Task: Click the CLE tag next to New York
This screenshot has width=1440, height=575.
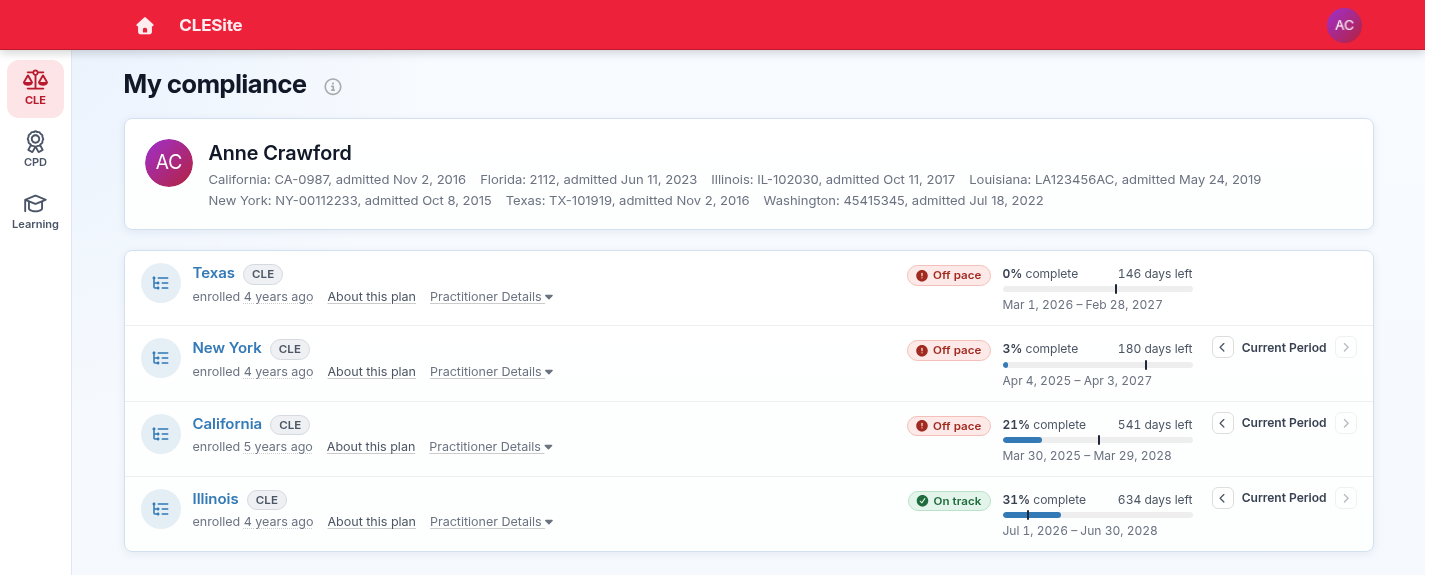Action: tap(290, 349)
